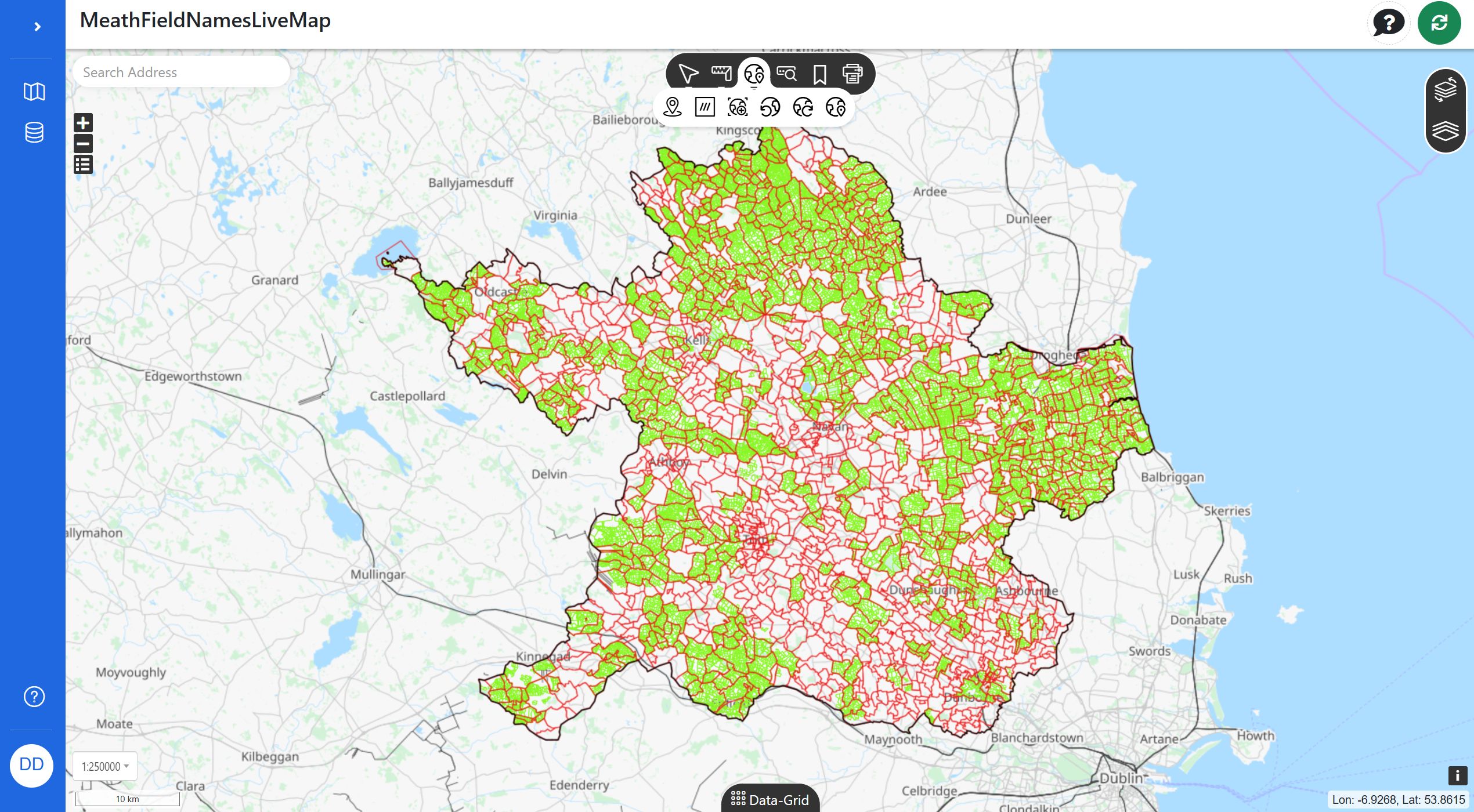Activate the ruler measure tool

721,74
